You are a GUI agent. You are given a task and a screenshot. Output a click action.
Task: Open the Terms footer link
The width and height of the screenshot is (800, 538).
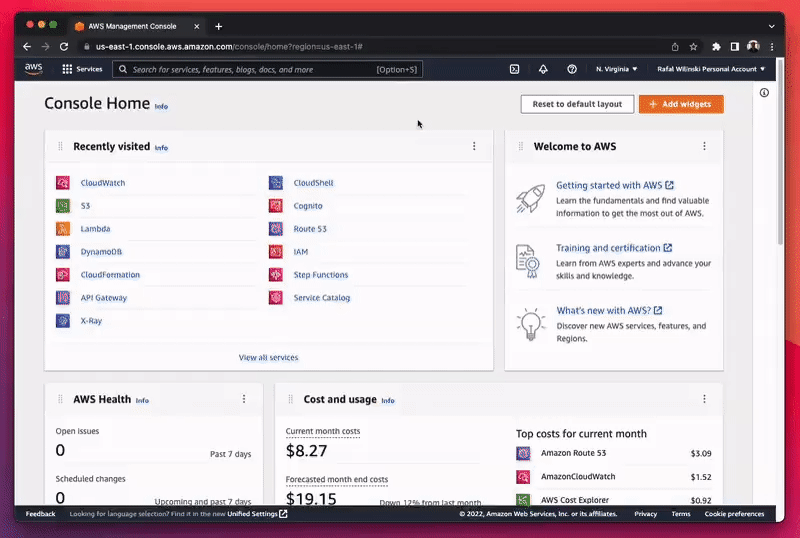(681, 514)
